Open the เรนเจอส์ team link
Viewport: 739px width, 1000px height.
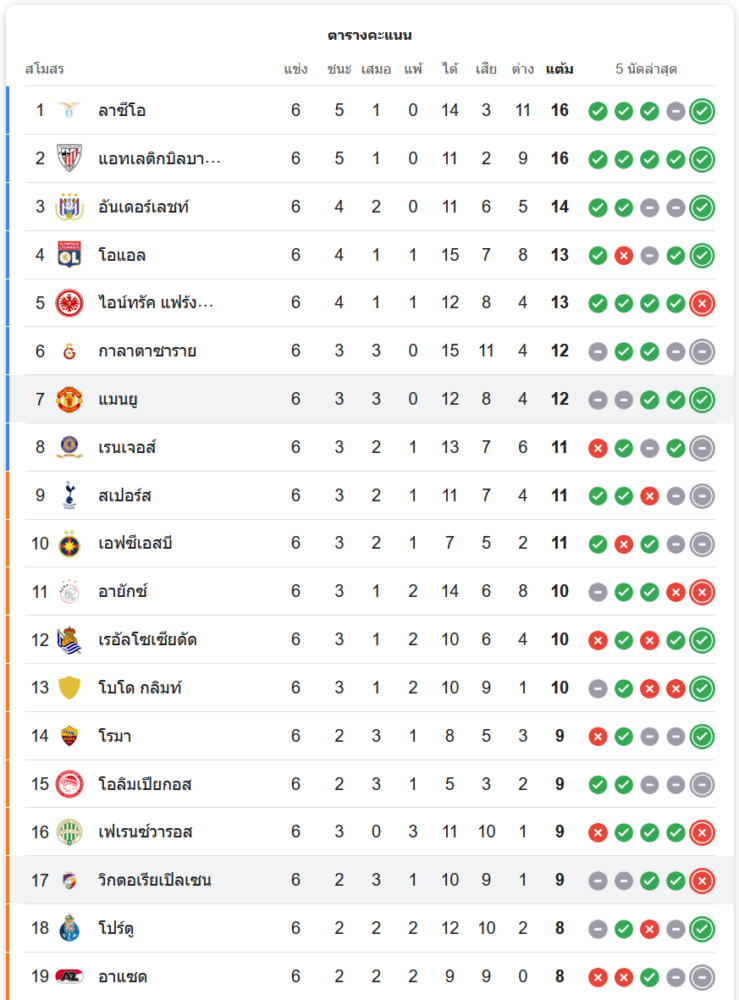[127, 447]
